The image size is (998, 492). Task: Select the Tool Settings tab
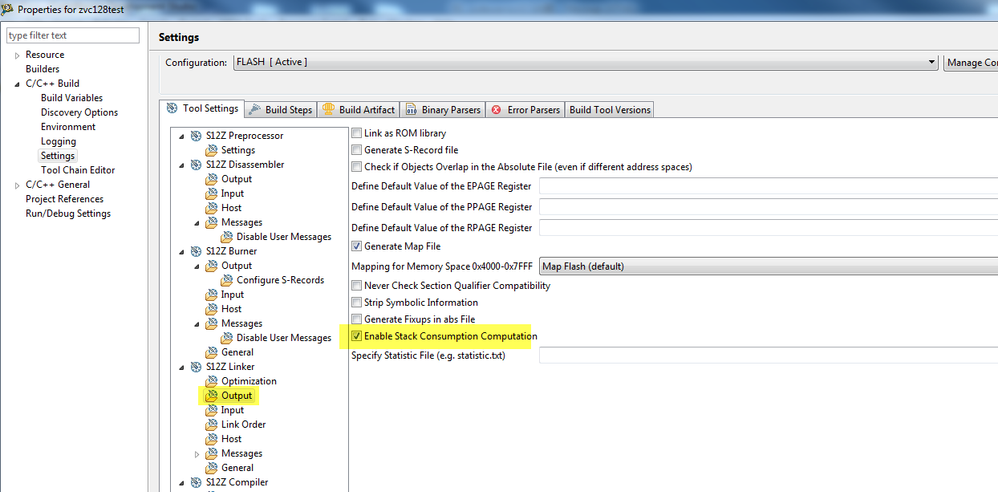(202, 108)
